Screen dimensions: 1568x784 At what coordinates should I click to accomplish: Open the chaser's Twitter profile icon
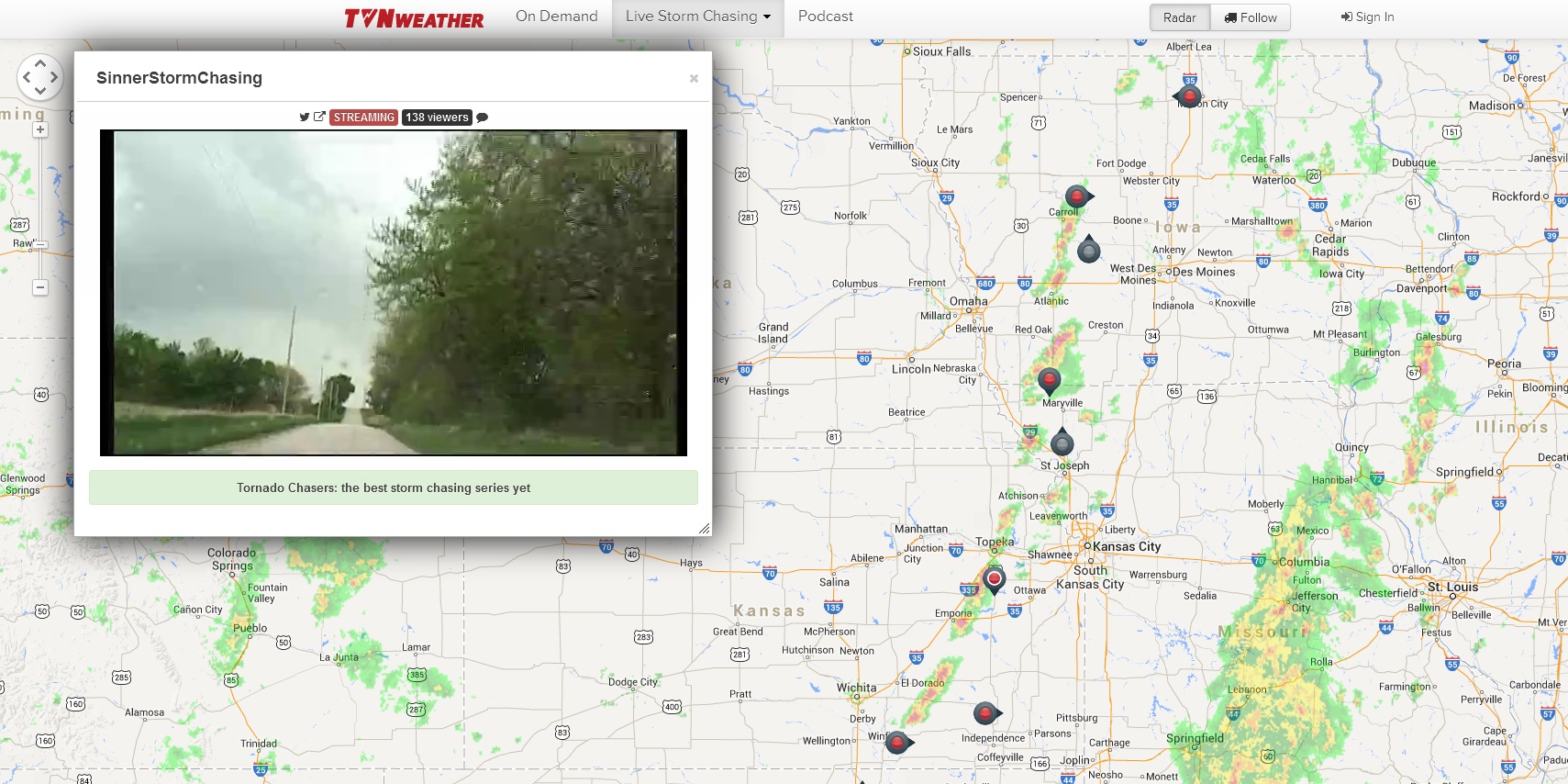(x=305, y=118)
